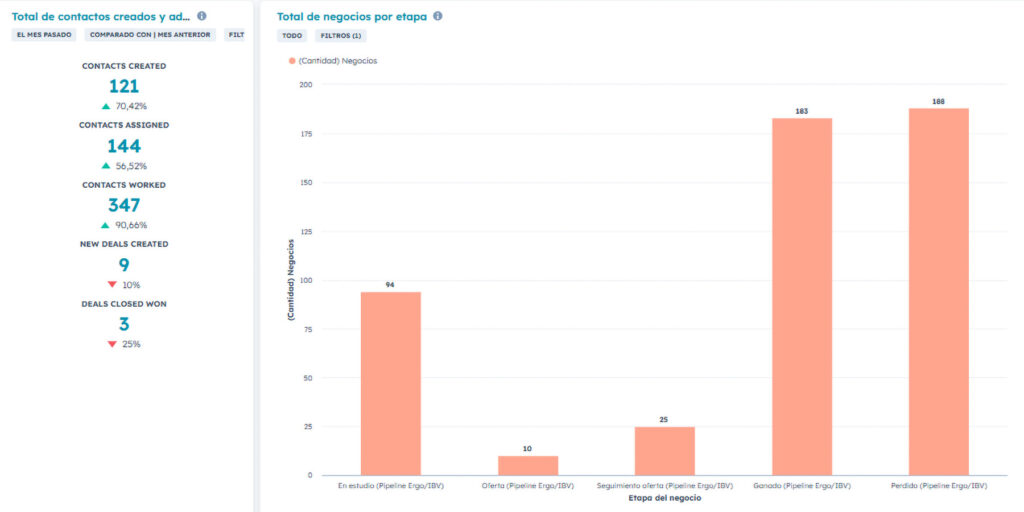Select the TODO filter chip
1024x512 pixels.
292,35
